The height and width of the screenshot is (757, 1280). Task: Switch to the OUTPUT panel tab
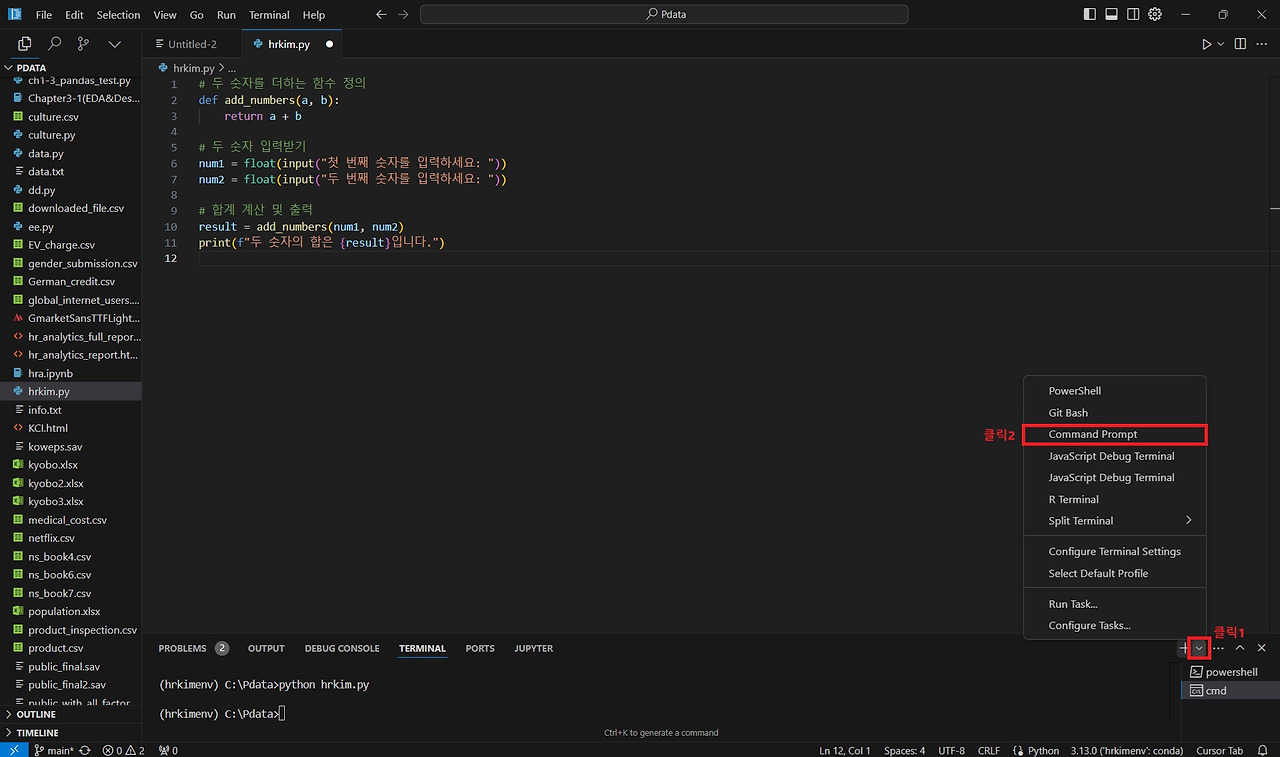click(x=266, y=649)
